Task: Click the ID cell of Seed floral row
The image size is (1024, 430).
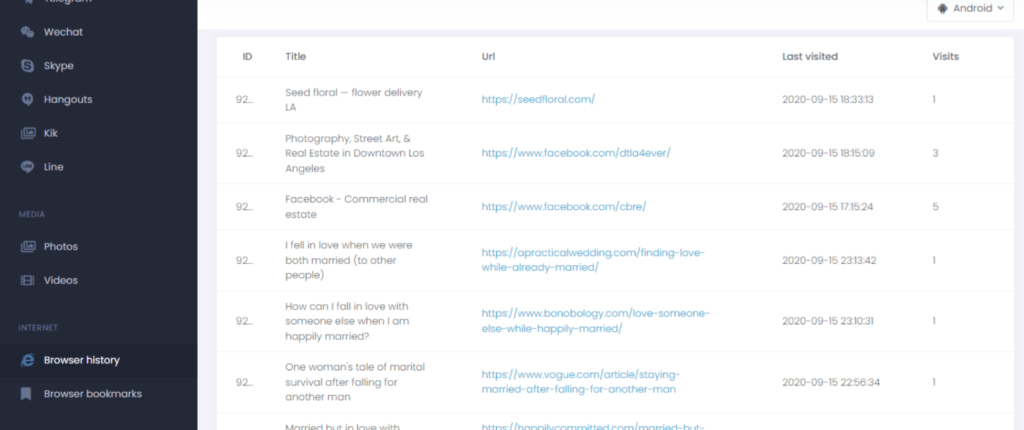Action: click(244, 99)
